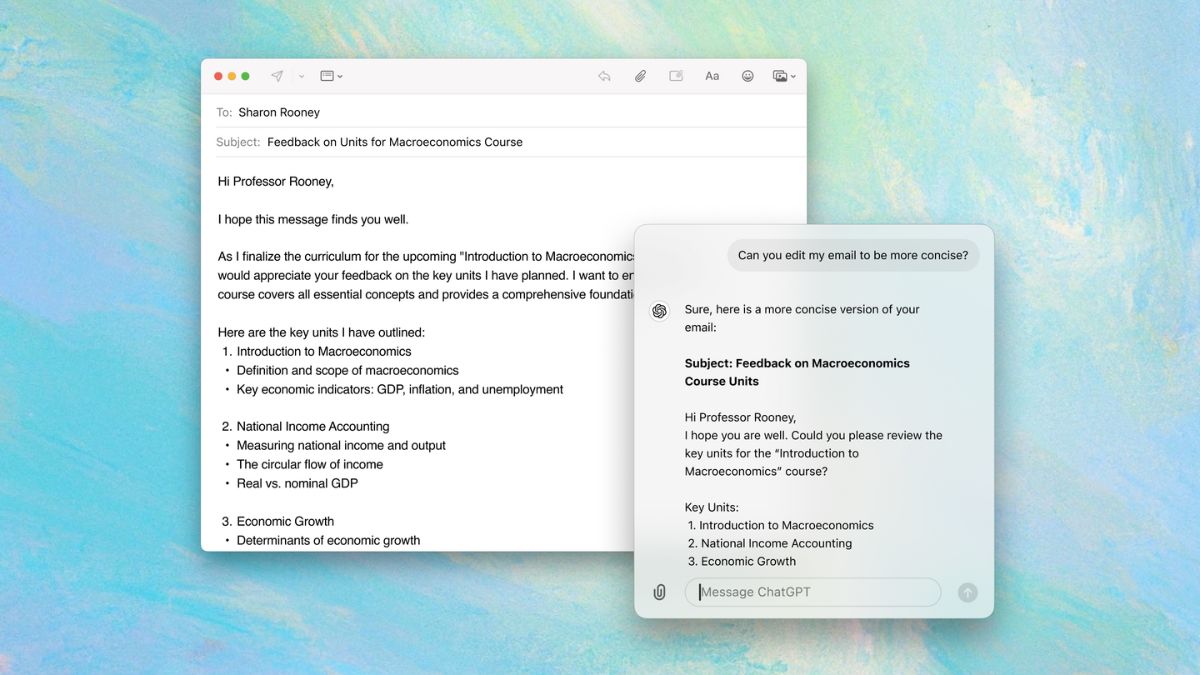Attach a file using Mail's paperclip icon
The image size is (1200, 675).
(640, 75)
